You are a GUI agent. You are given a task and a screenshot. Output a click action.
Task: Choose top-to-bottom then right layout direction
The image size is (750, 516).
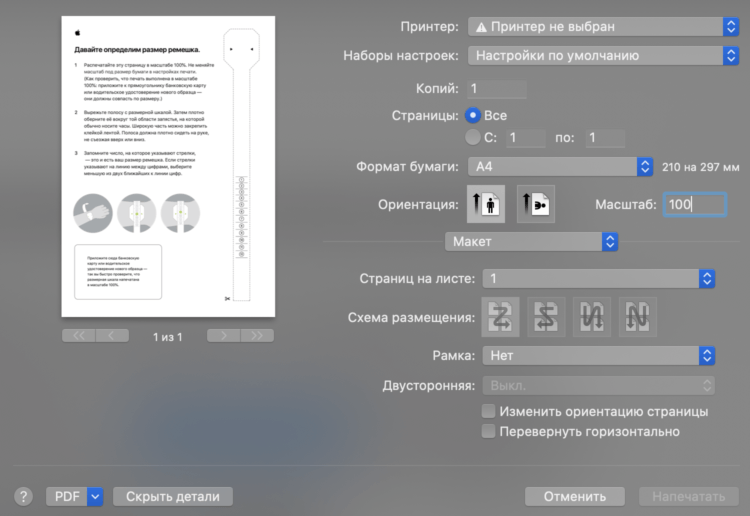click(592, 317)
